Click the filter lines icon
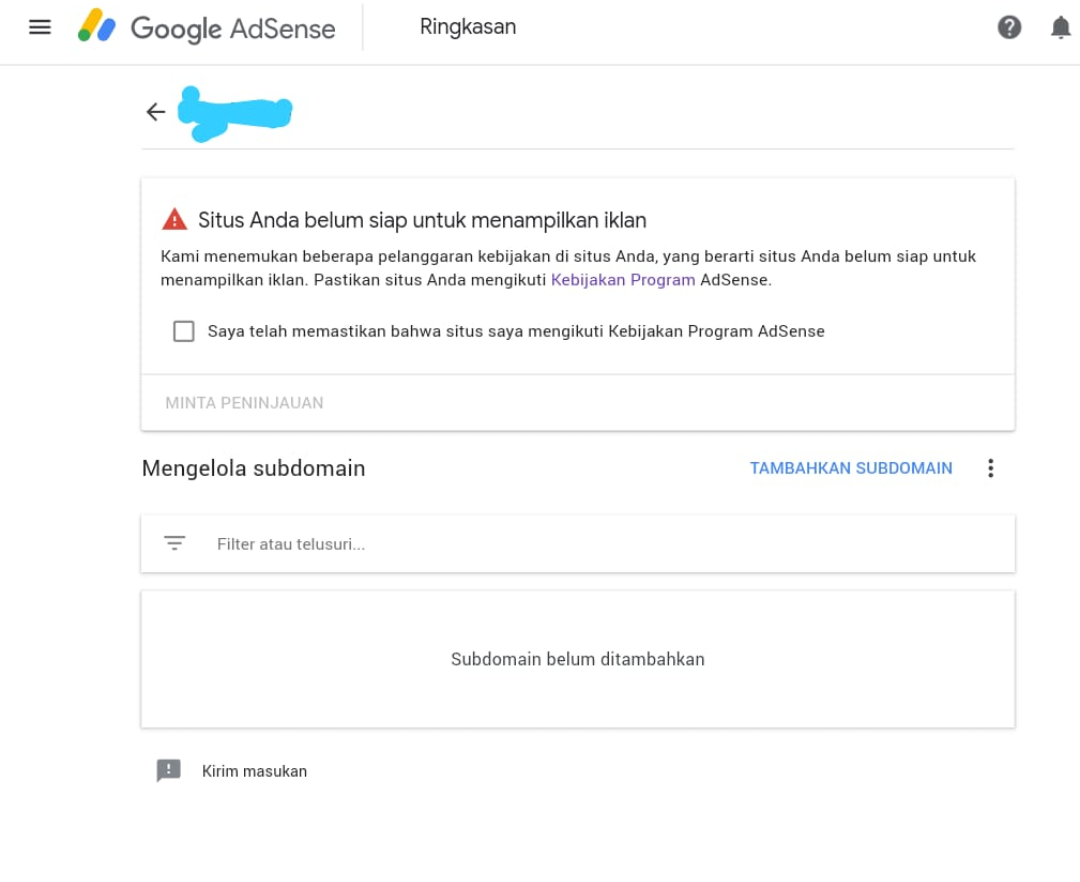This screenshot has width=1080, height=882. [x=174, y=543]
